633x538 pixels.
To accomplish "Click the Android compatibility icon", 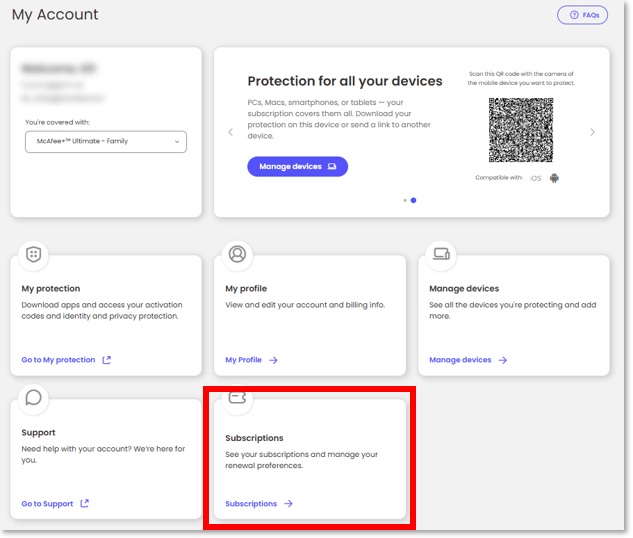I will coord(554,178).
